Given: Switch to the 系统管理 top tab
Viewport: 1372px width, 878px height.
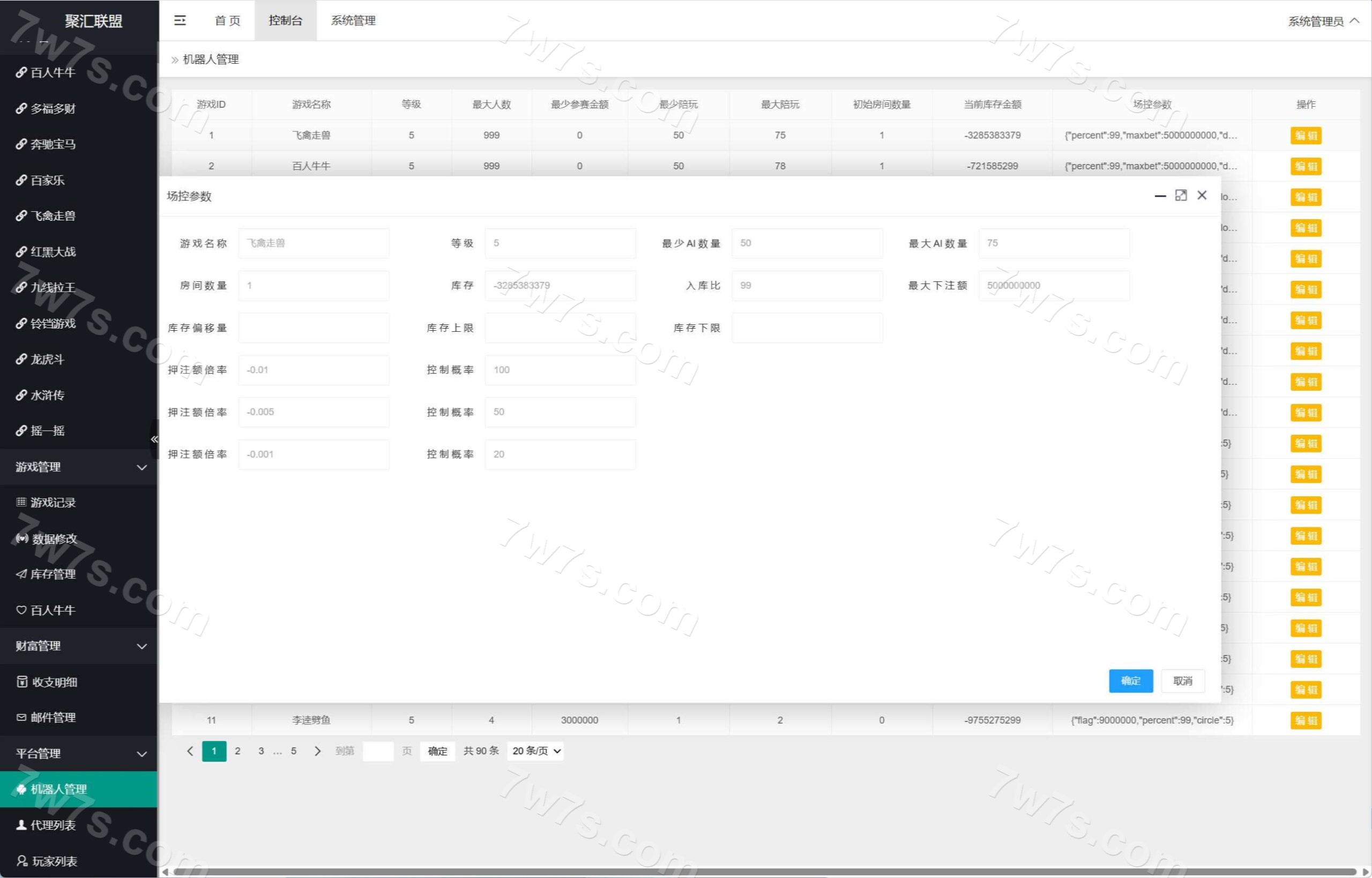Looking at the screenshot, I should pyautogui.click(x=353, y=20).
